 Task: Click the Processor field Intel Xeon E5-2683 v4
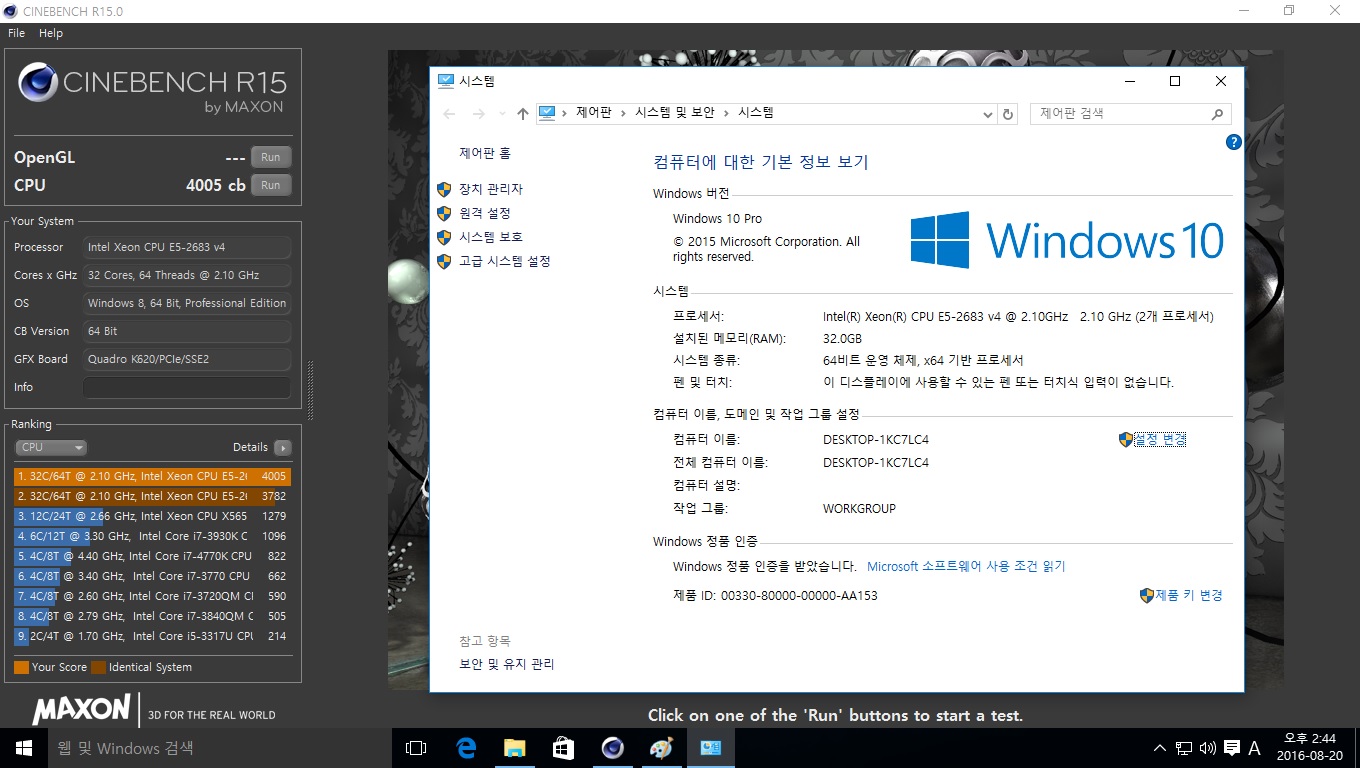coord(187,247)
